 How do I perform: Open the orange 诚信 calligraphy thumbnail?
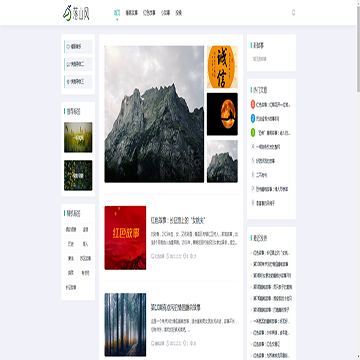pyautogui.click(x=222, y=67)
